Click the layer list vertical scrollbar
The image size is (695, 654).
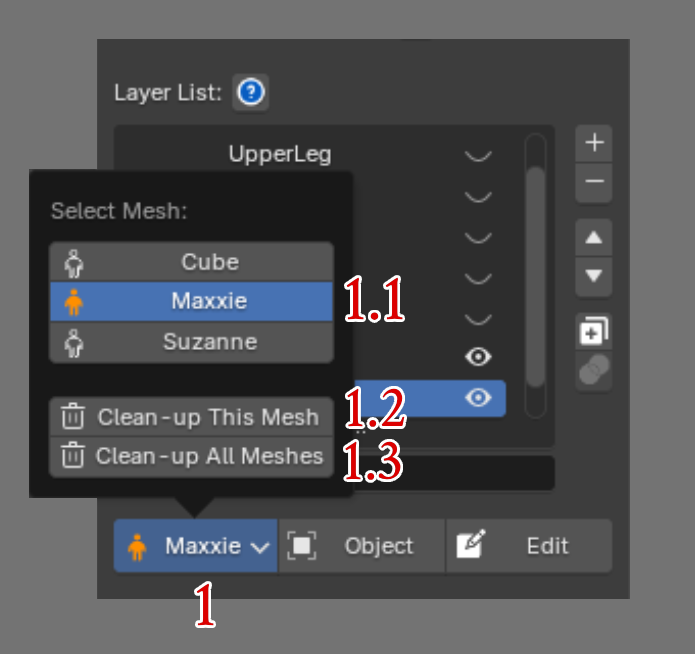pos(536,276)
